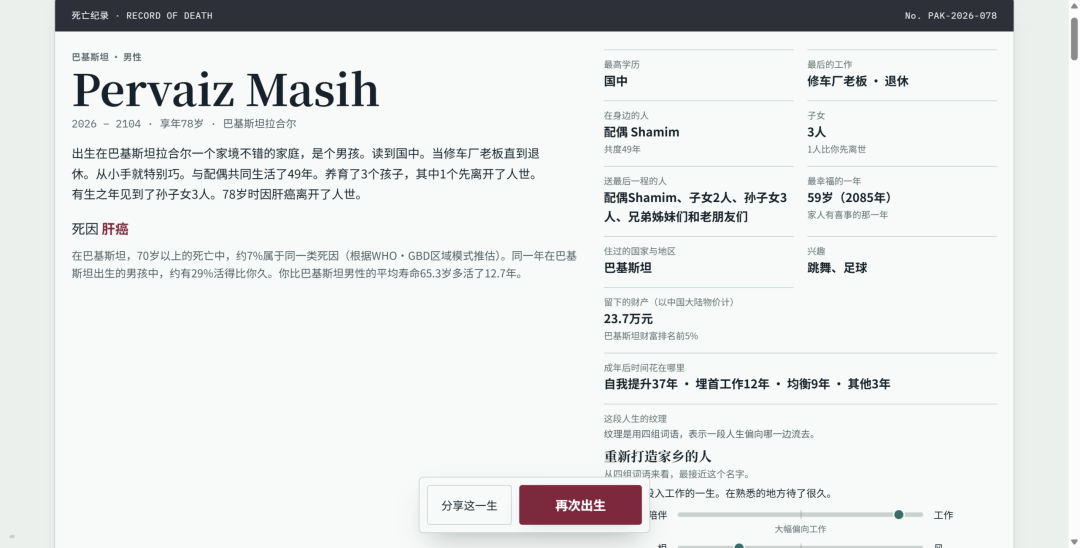1080x548 pixels.
Task: Click the 巴基斯坦 · 男性 label above the name
Action: [107, 57]
